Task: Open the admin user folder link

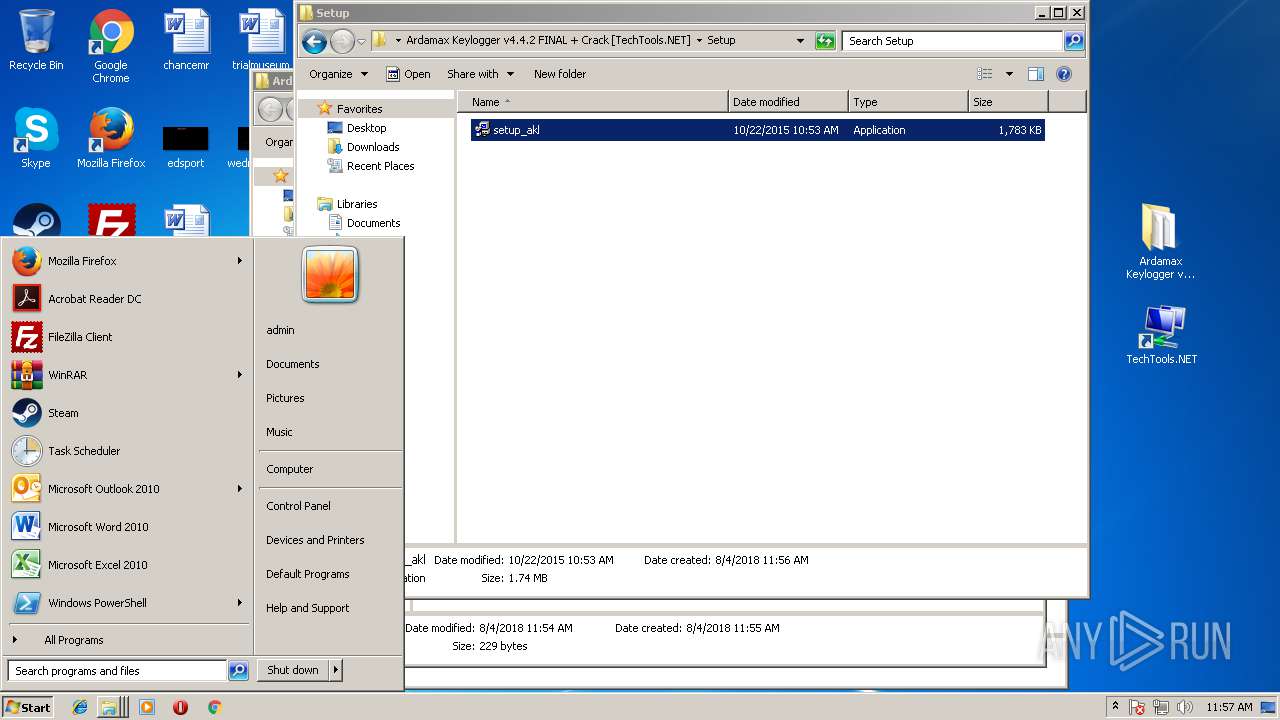Action: click(280, 330)
